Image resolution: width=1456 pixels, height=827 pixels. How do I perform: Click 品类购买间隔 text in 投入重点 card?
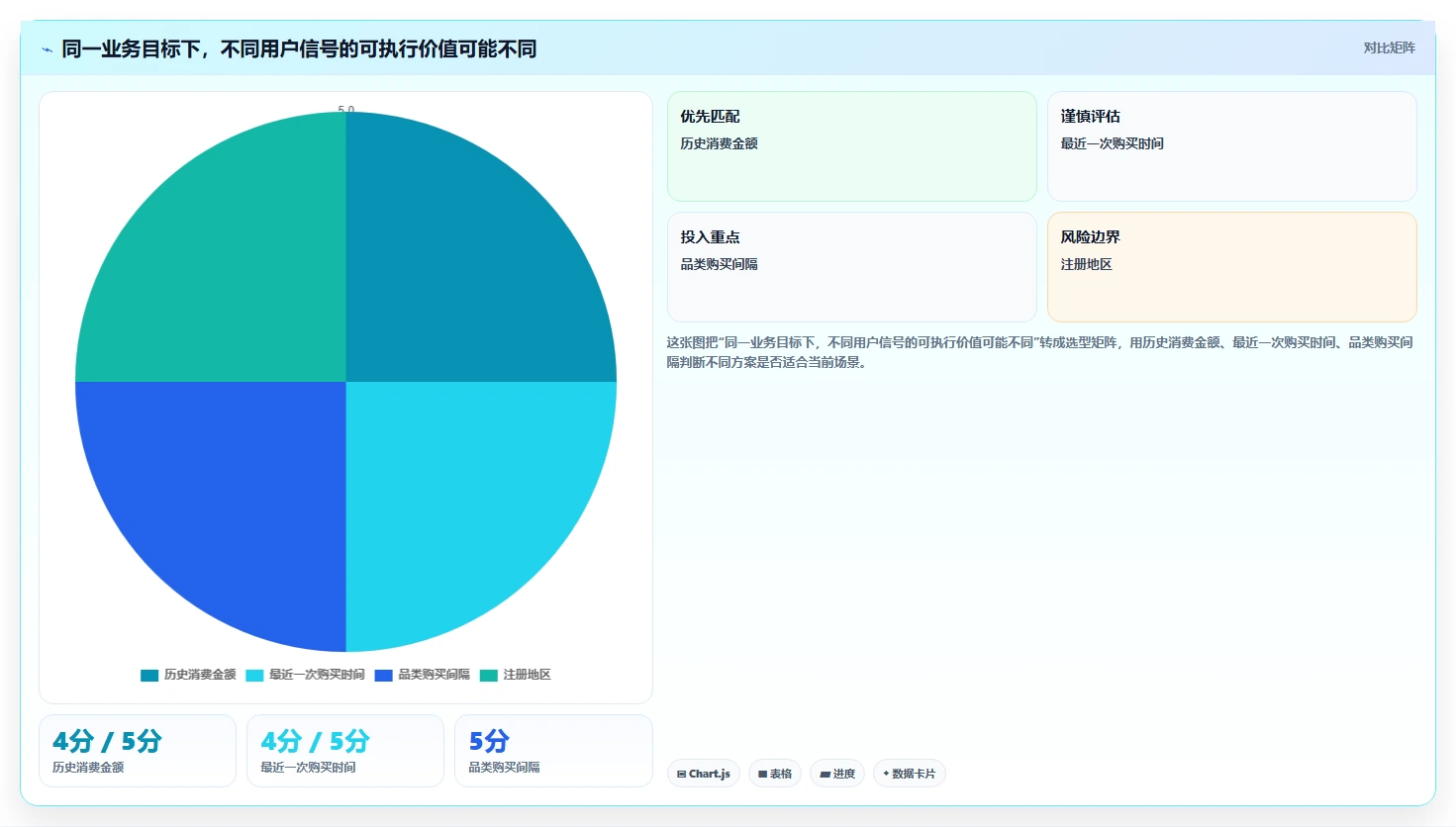[719, 264]
